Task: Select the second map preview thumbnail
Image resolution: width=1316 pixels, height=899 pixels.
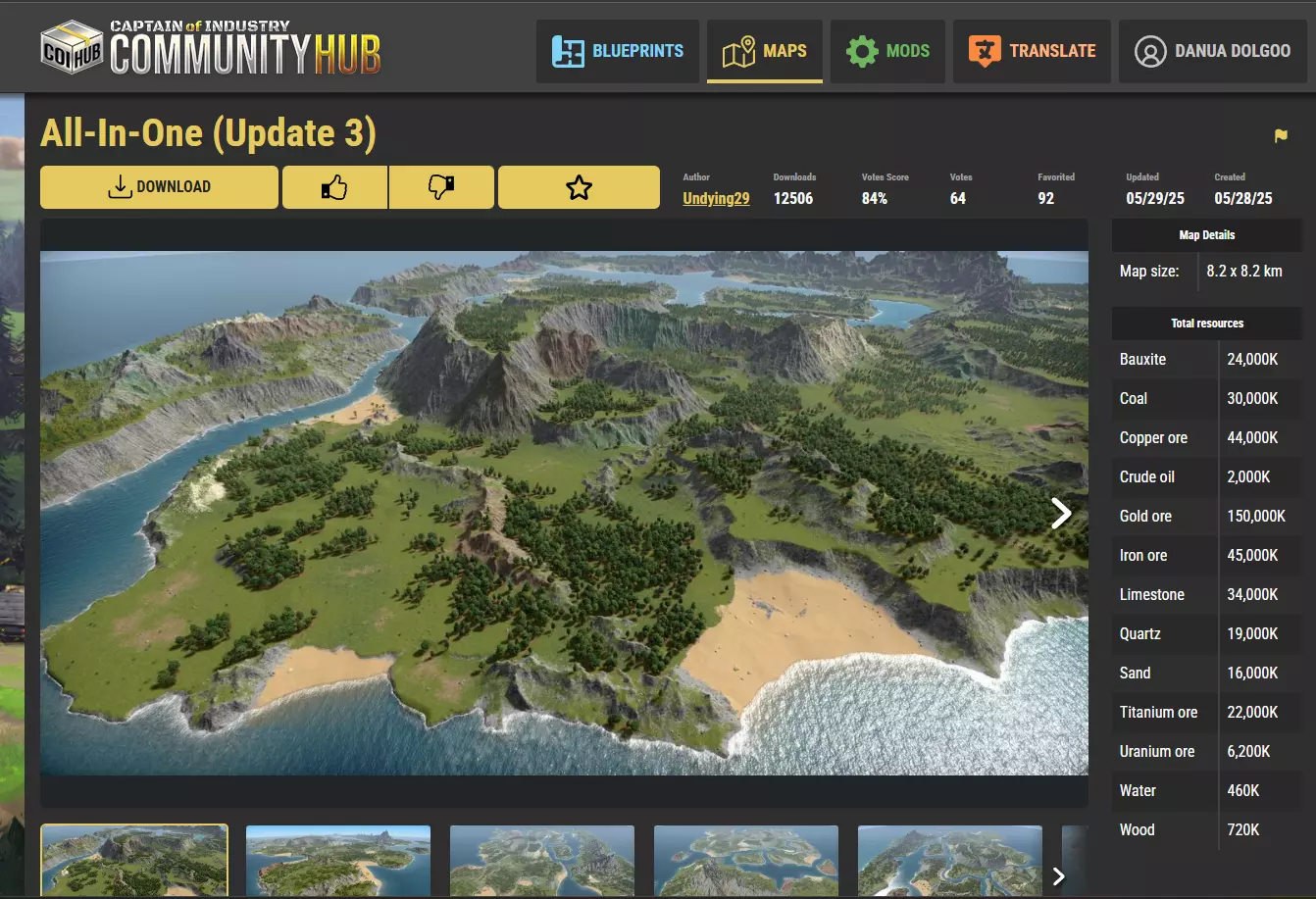Action: [338, 861]
